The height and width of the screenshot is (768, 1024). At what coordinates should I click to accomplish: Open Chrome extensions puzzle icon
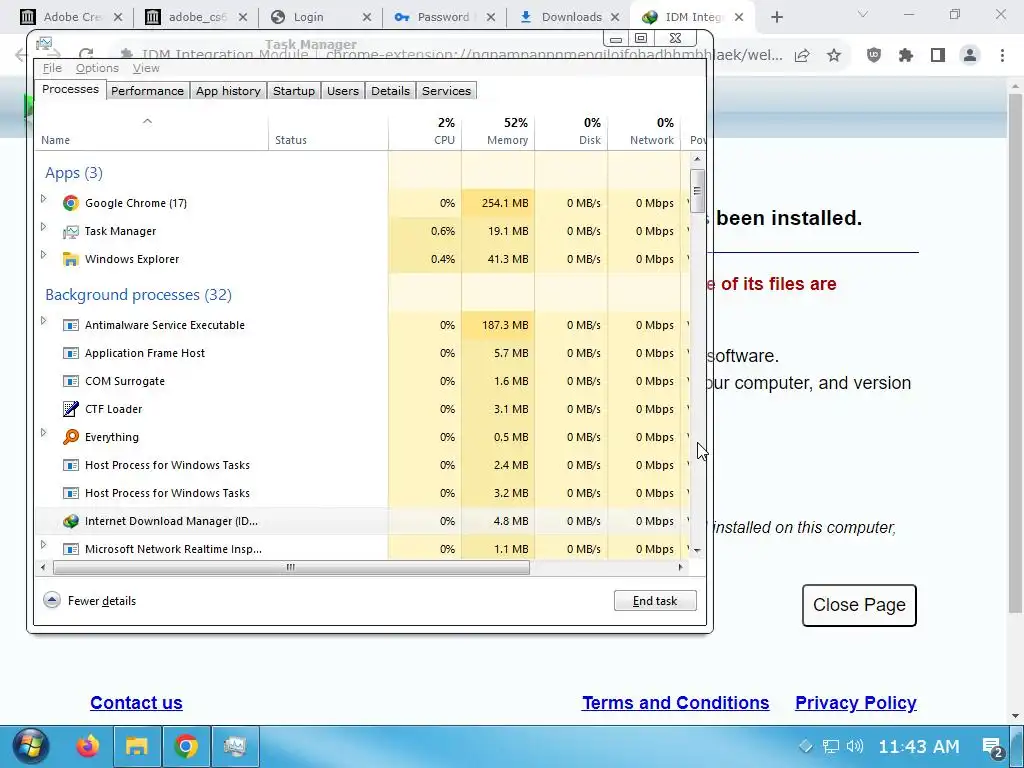point(906,56)
